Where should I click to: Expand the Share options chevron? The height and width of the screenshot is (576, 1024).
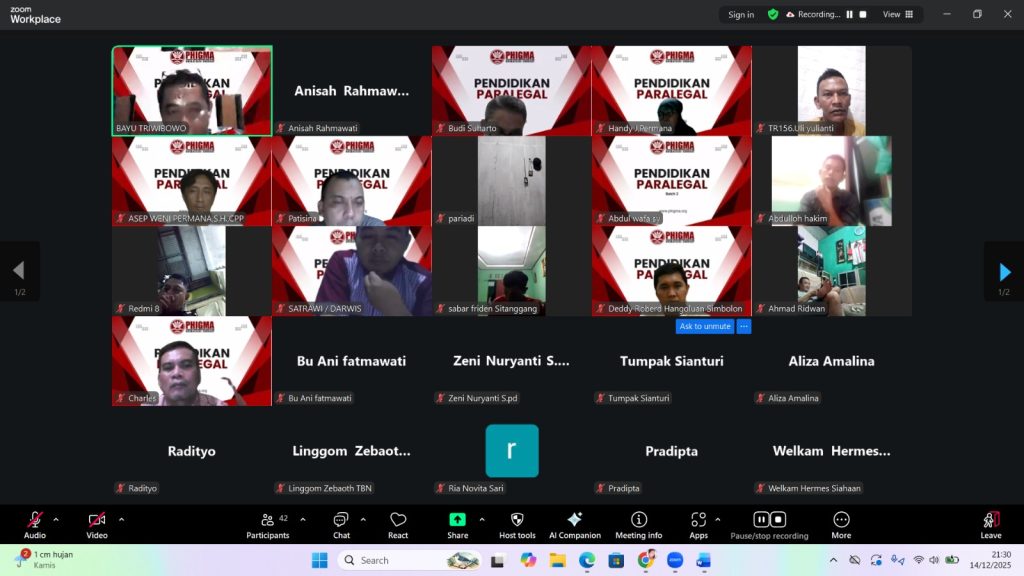coord(482,519)
